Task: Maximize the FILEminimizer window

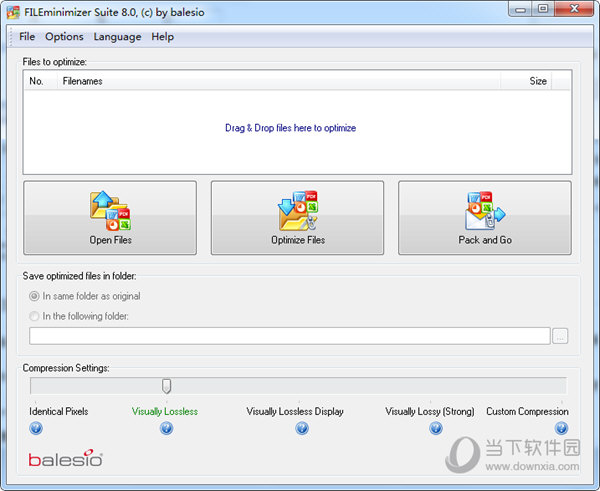Action: pos(543,9)
